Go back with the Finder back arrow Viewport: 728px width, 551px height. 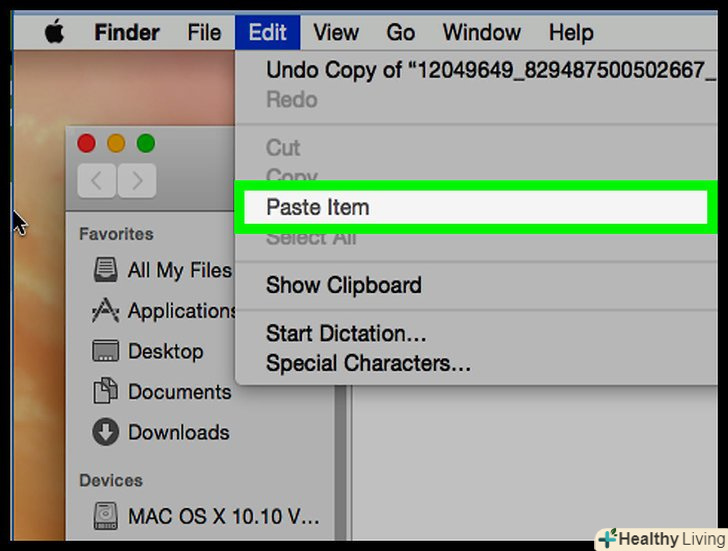point(97,181)
